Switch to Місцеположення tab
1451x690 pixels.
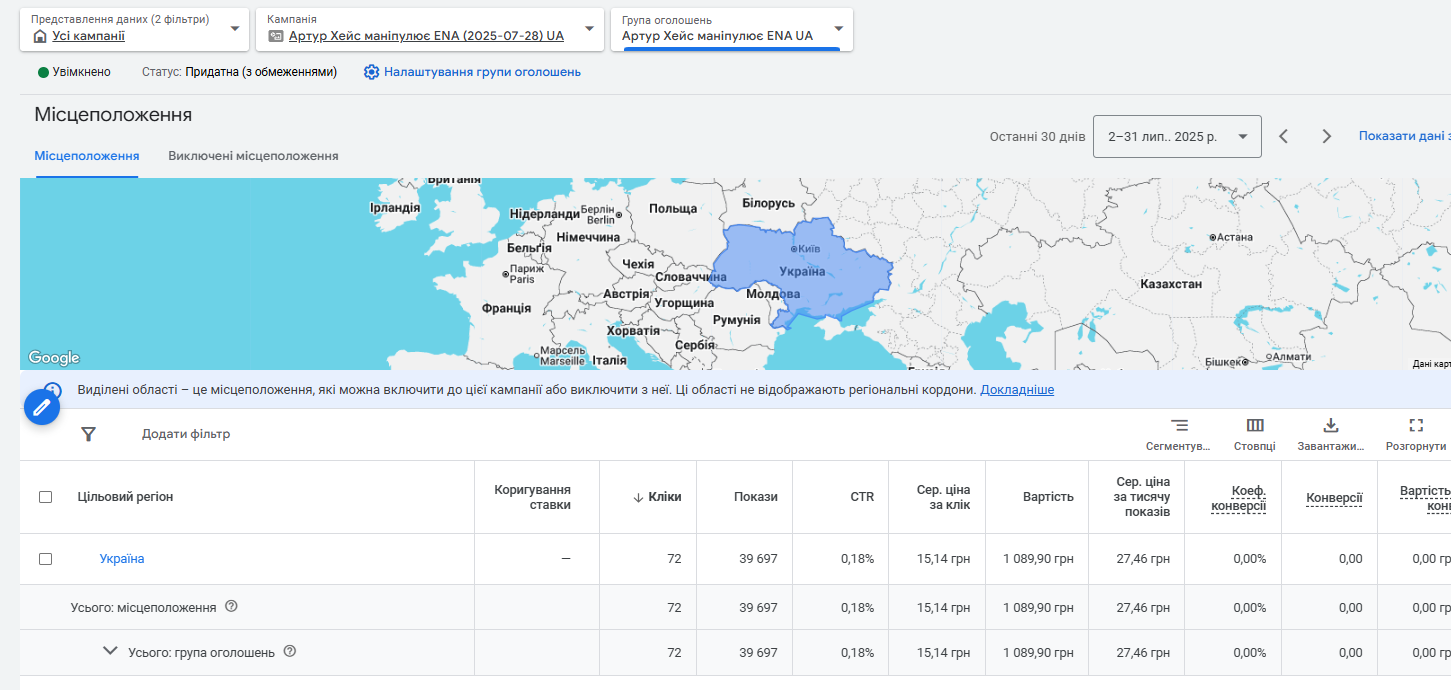tap(87, 156)
